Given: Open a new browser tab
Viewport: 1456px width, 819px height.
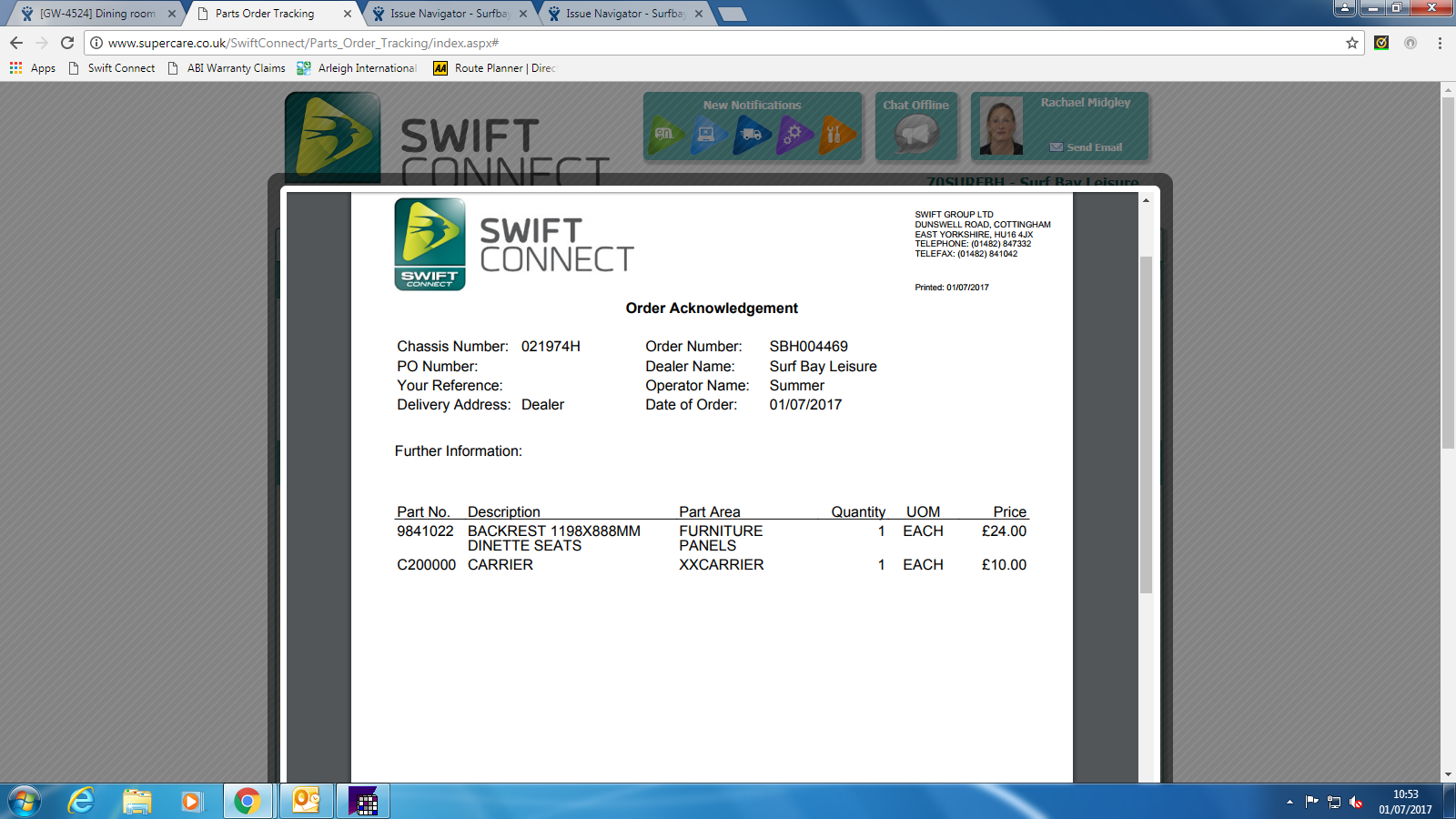Looking at the screenshot, I should point(732,14).
